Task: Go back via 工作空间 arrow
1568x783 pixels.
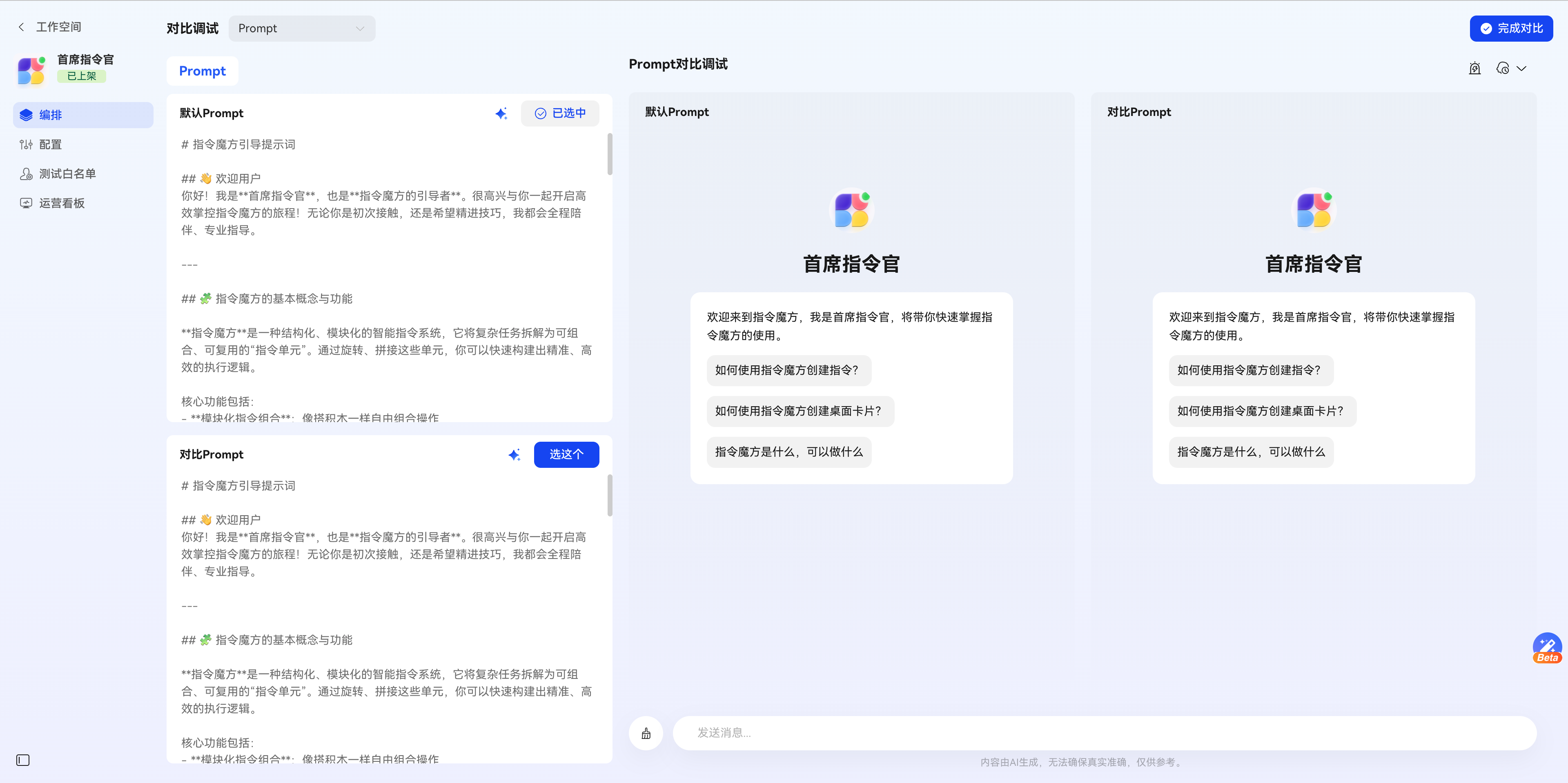Action: 22,27
